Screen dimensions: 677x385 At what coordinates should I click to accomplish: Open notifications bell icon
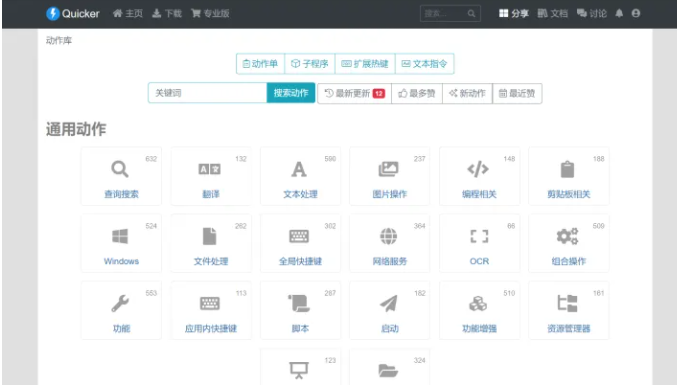pos(619,13)
